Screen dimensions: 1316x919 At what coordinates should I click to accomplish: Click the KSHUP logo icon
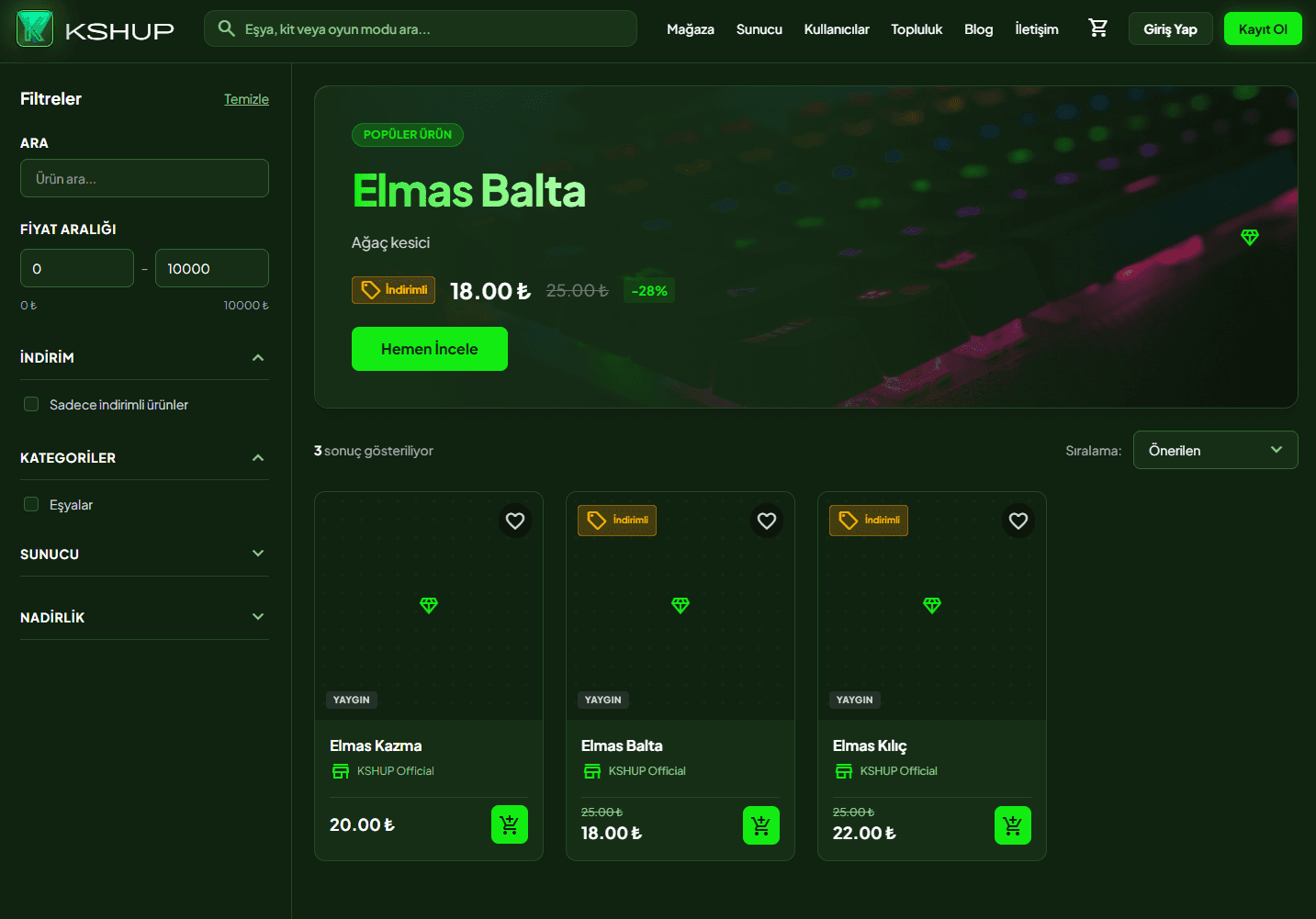pyautogui.click(x=35, y=29)
